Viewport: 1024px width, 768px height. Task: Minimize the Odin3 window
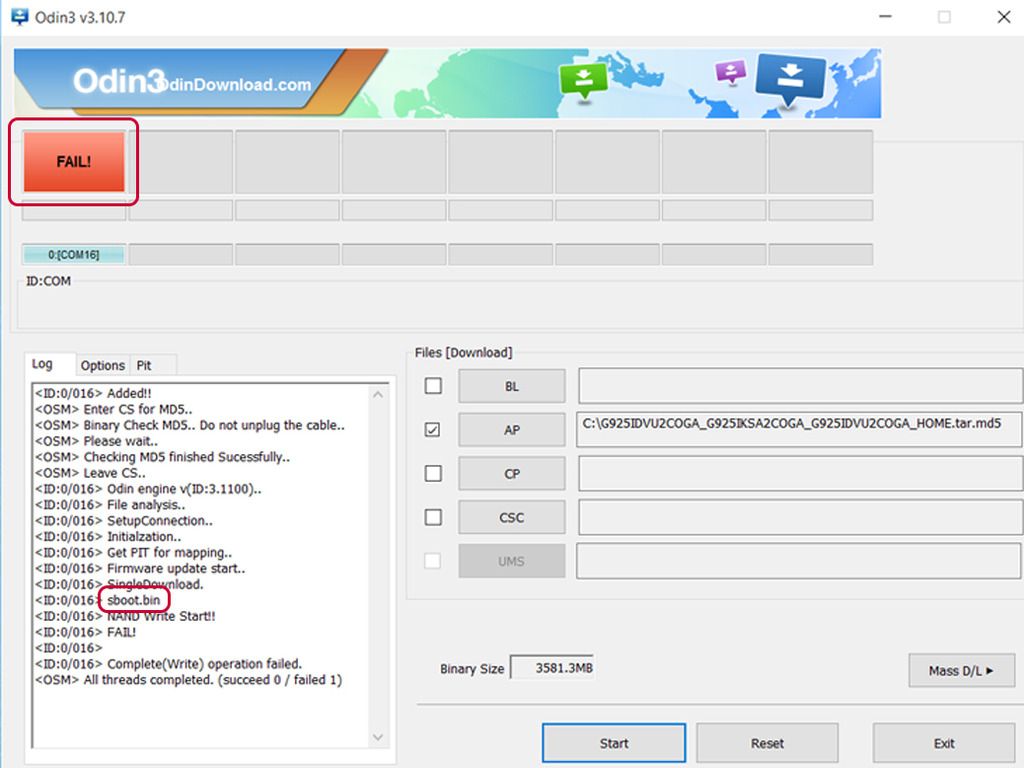tap(886, 16)
